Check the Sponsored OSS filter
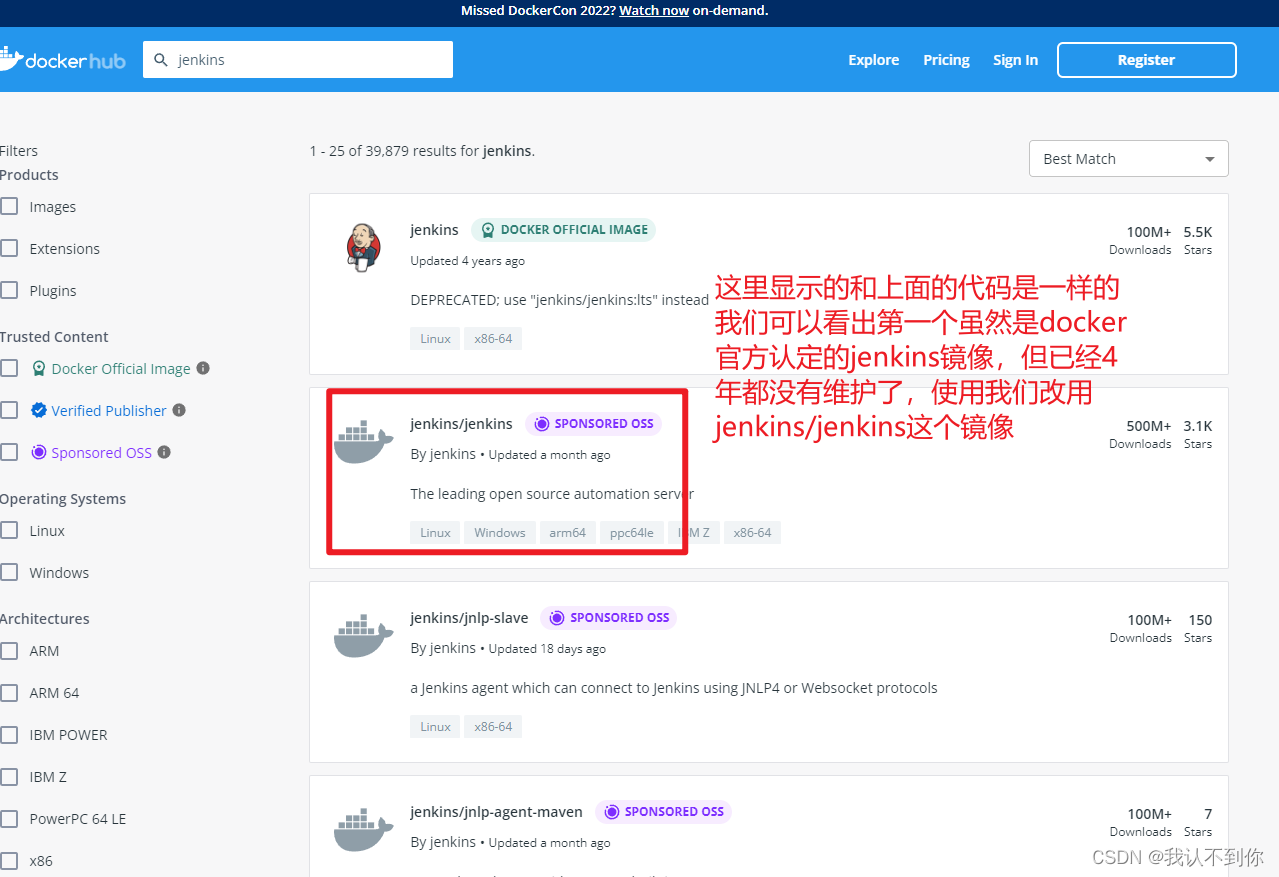Viewport: 1279px width, 877px height. tap(9, 452)
